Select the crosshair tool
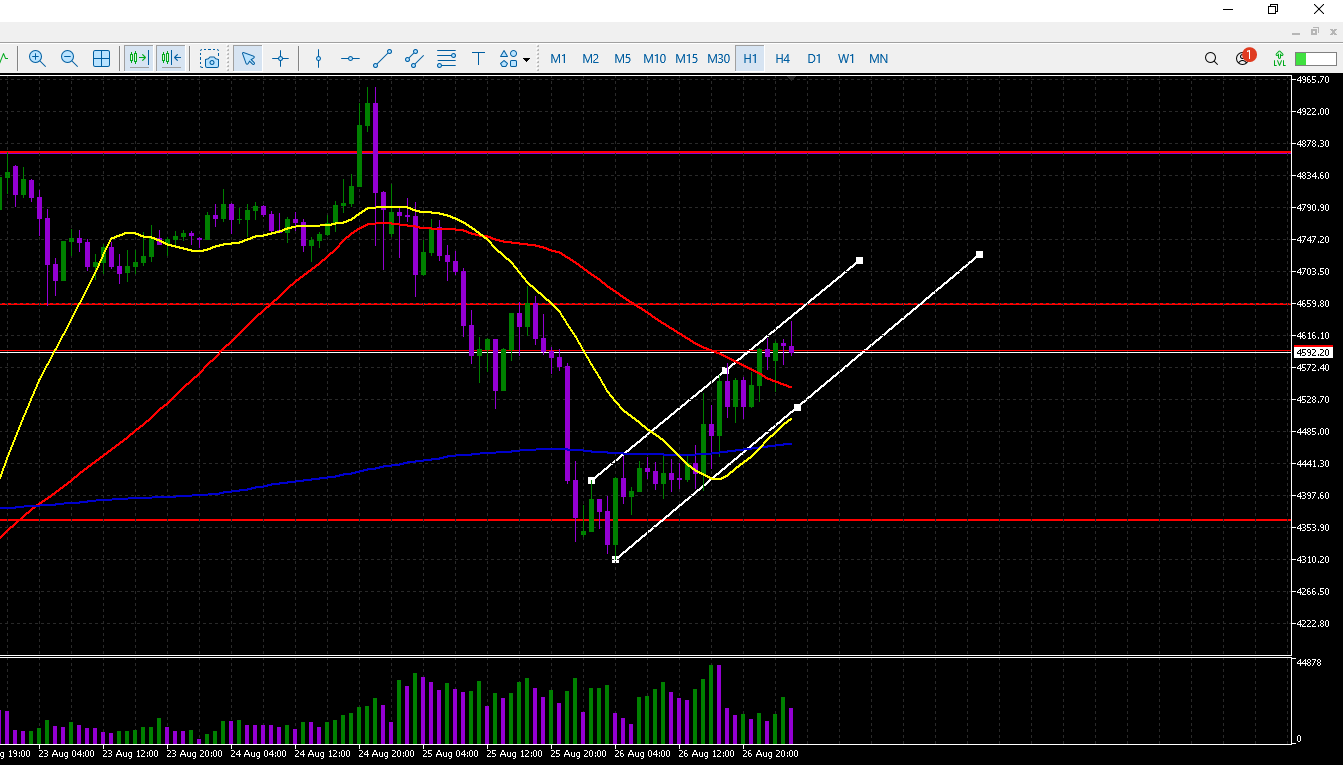The height and width of the screenshot is (765, 1343). click(280, 59)
